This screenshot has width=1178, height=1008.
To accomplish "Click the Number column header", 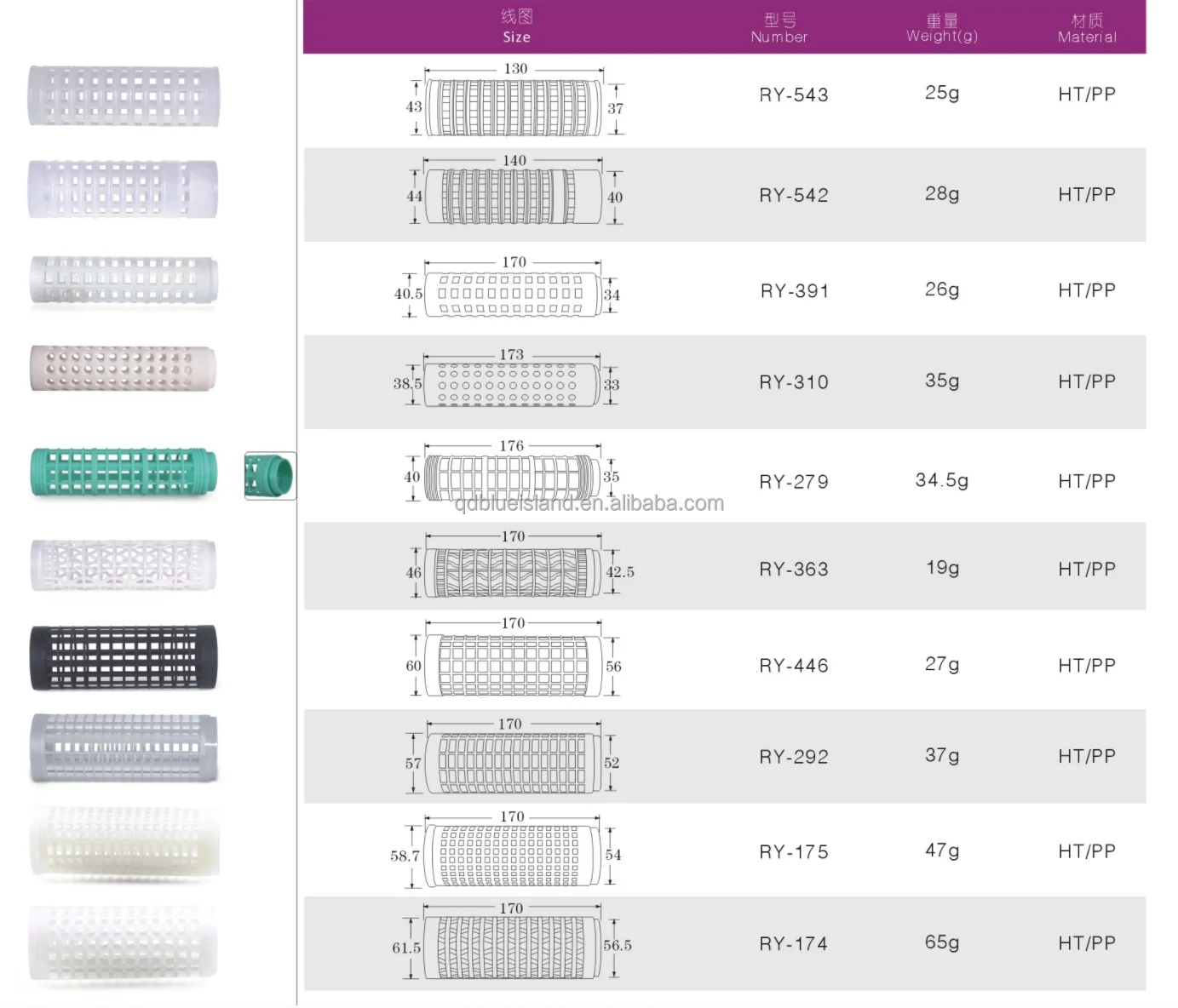I will (x=779, y=27).
